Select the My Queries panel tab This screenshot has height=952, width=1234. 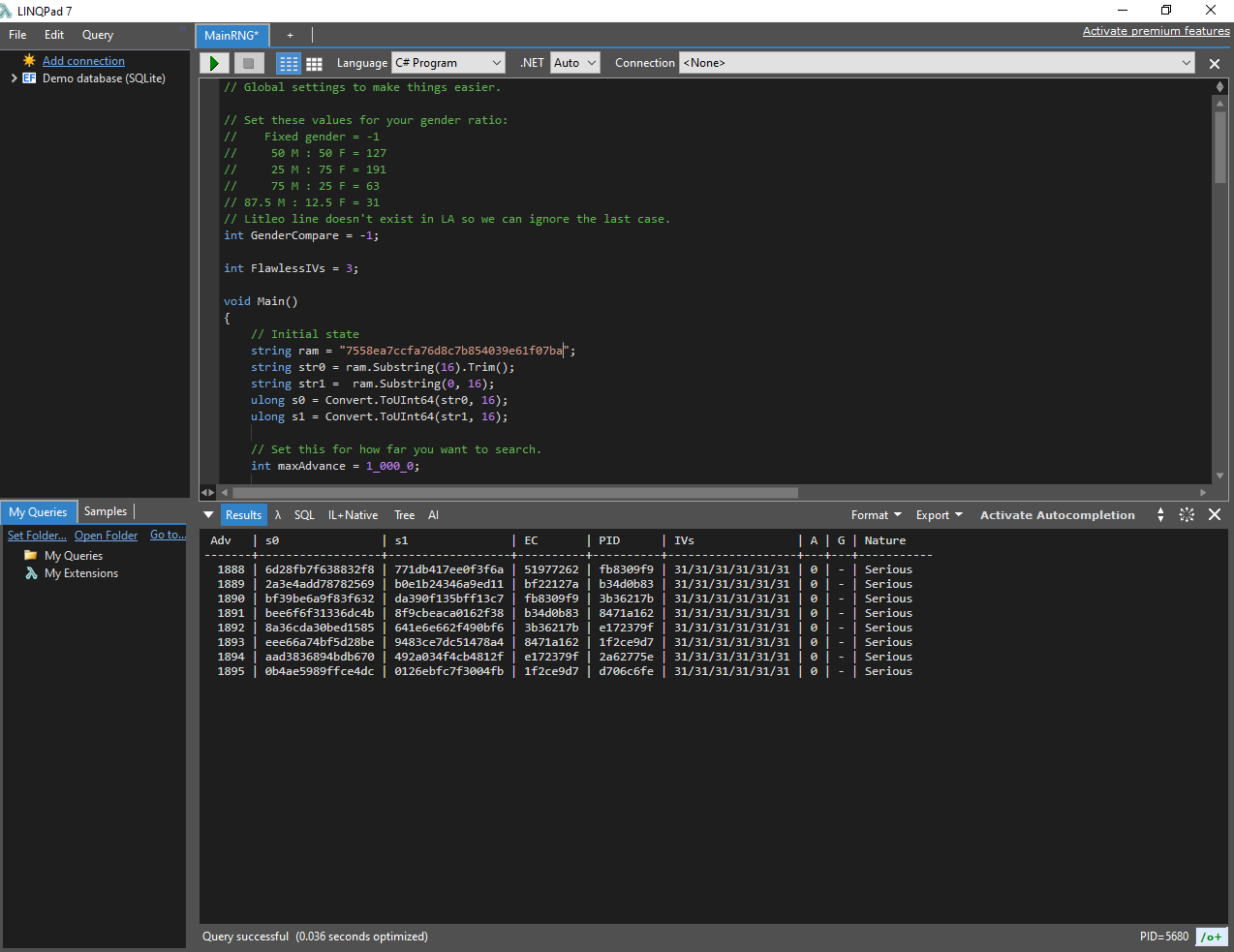[x=39, y=512]
